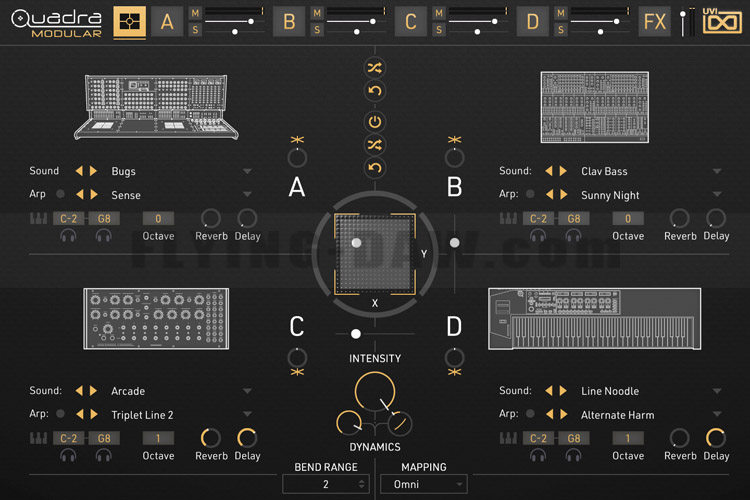This screenshot has width=750, height=500.
Task: Click the lower undo arrow above XY pad
Action: 375,167
